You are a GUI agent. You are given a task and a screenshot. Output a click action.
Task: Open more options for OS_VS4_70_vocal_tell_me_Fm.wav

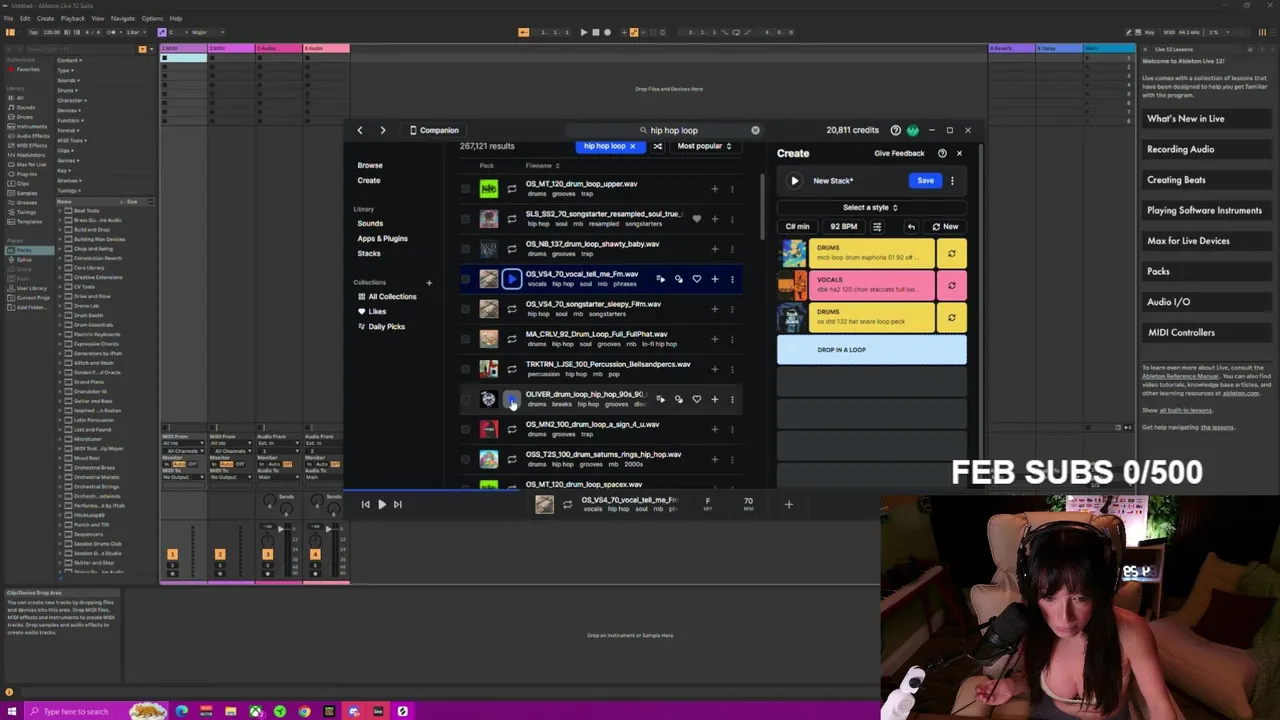click(x=732, y=279)
